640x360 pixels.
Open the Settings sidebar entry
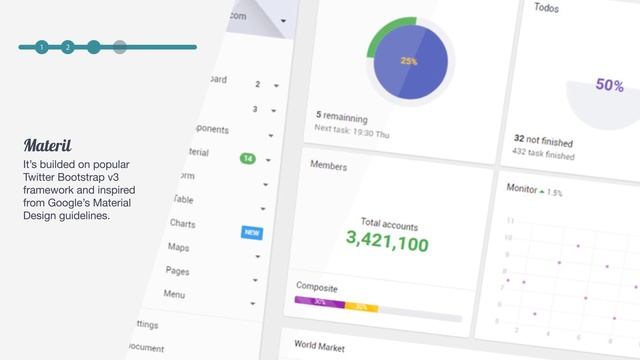tap(147, 324)
